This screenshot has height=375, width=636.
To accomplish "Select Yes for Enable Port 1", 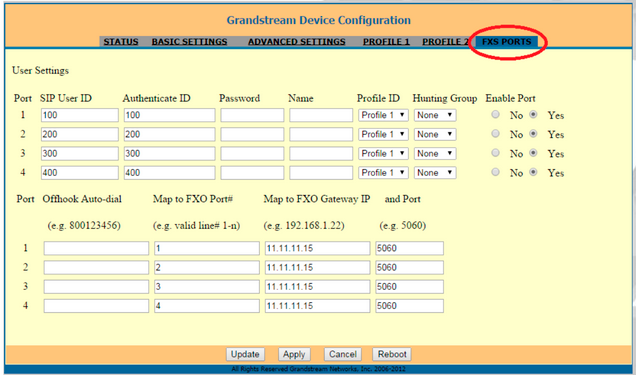I will [533, 115].
